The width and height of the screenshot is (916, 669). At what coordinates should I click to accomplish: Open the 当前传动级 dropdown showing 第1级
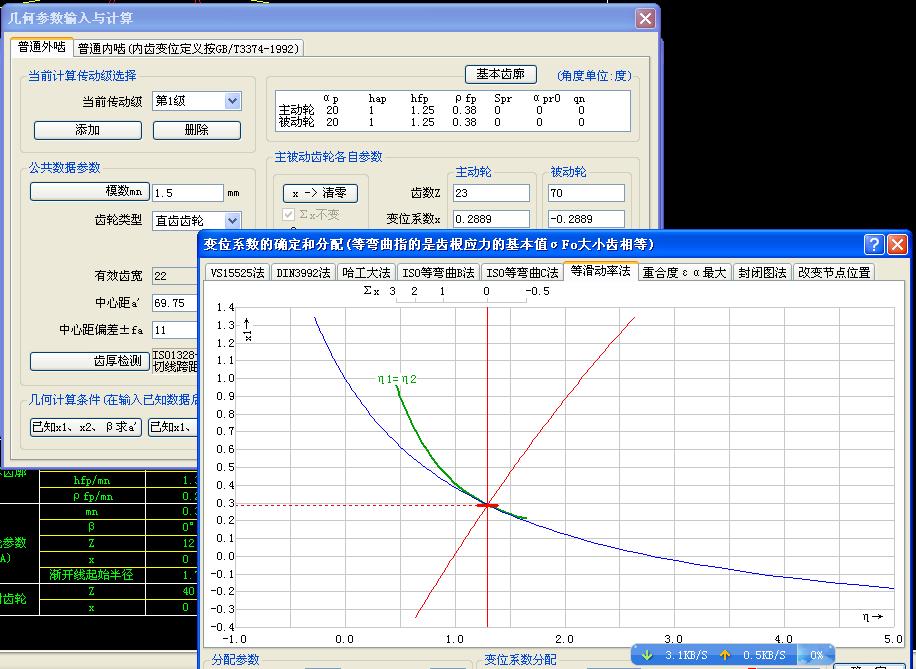click(197, 101)
